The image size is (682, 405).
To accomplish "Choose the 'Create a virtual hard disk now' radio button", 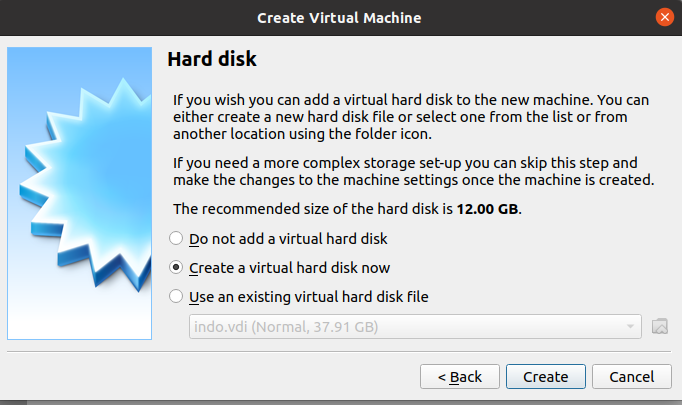I will click(176, 267).
